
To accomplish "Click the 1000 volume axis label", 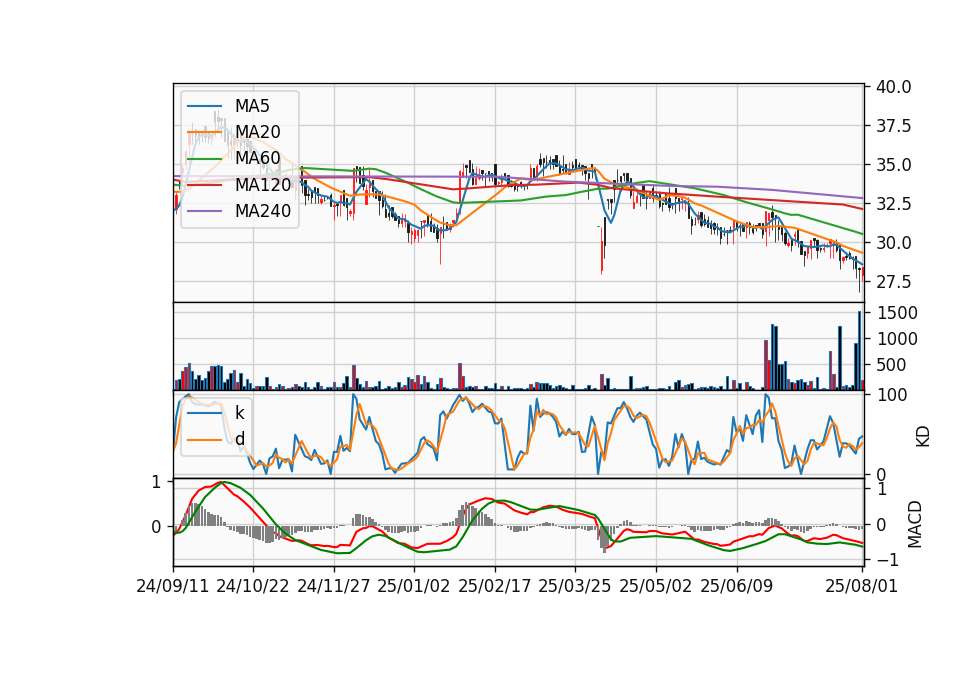I will (x=897, y=339).
